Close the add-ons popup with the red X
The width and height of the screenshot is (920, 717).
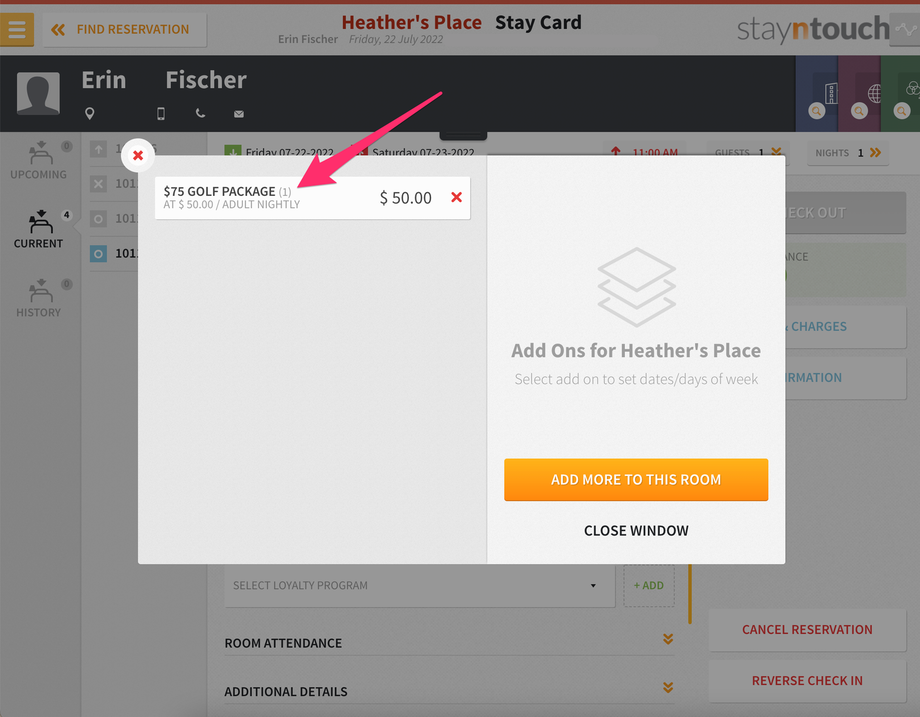point(138,155)
